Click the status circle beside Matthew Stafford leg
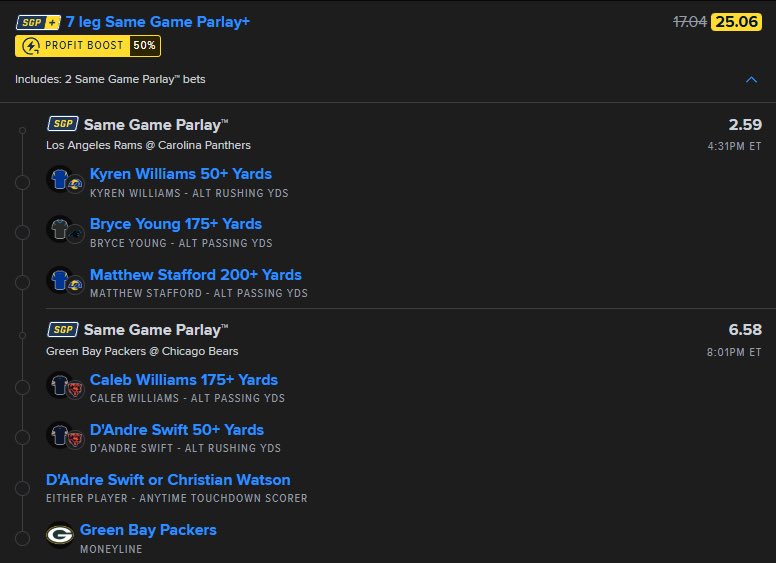Viewport: 776px width, 563px height. pyautogui.click(x=22, y=282)
